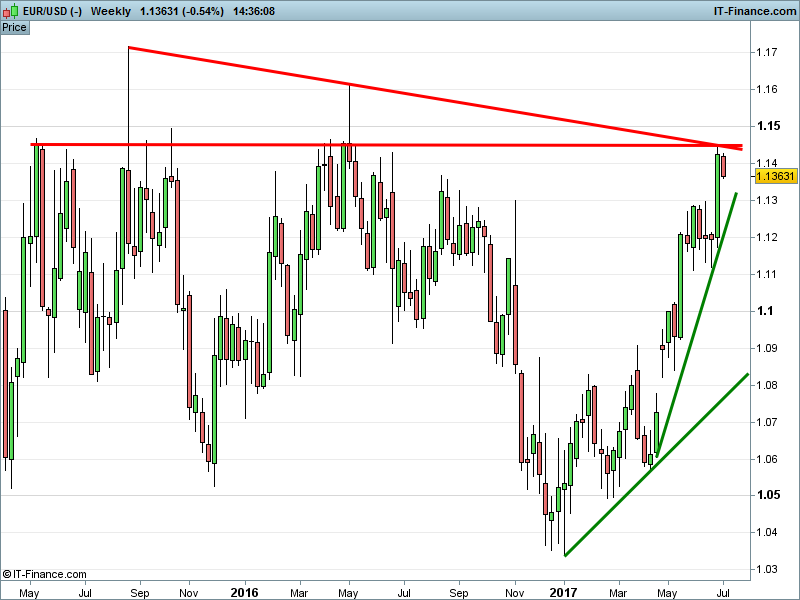Viewport: 800px width, 600px height.
Task: Click the yellow 1.13631 current price tag
Action: click(x=775, y=177)
